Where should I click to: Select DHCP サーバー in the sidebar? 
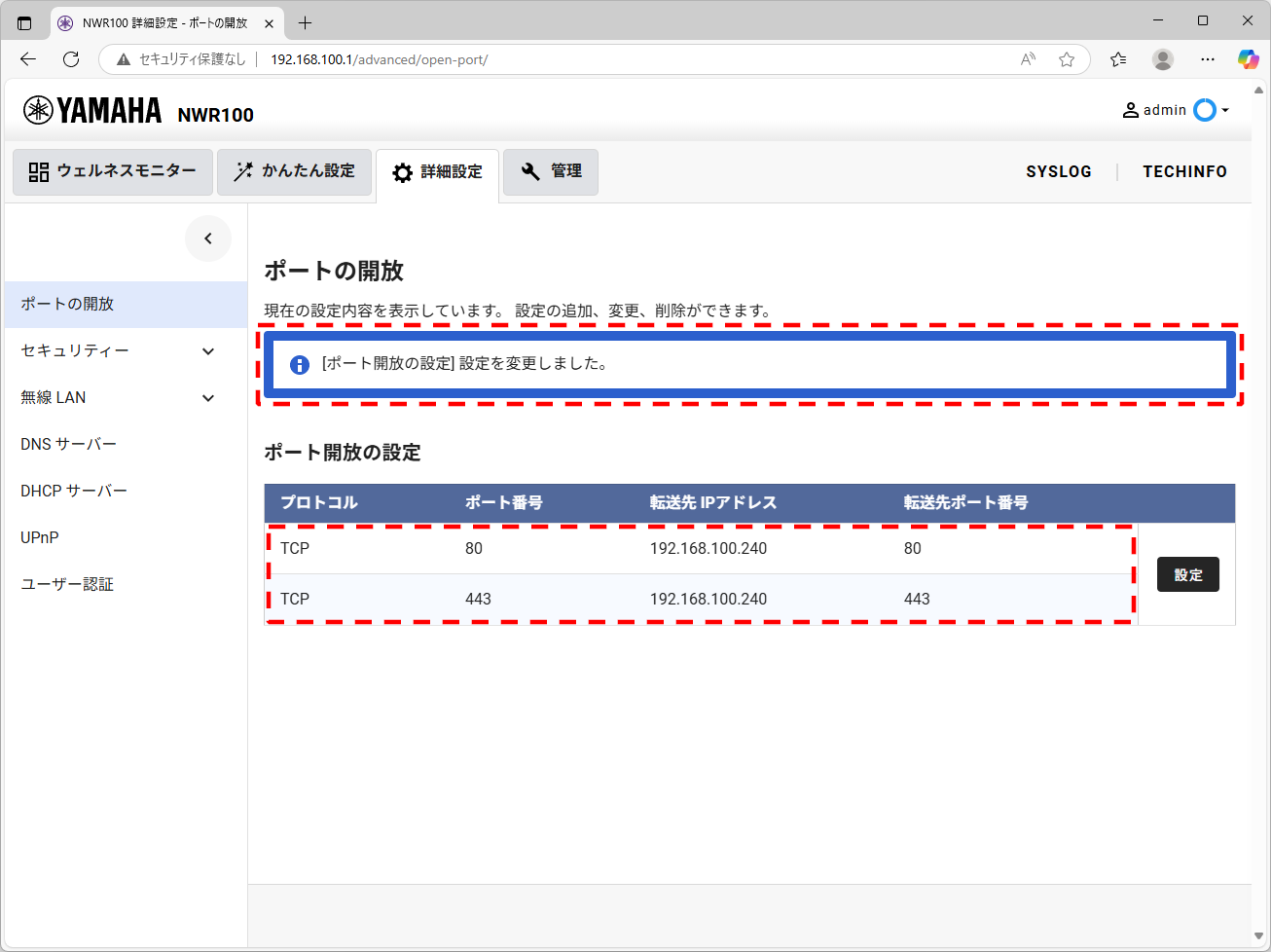pyautogui.click(x=74, y=492)
